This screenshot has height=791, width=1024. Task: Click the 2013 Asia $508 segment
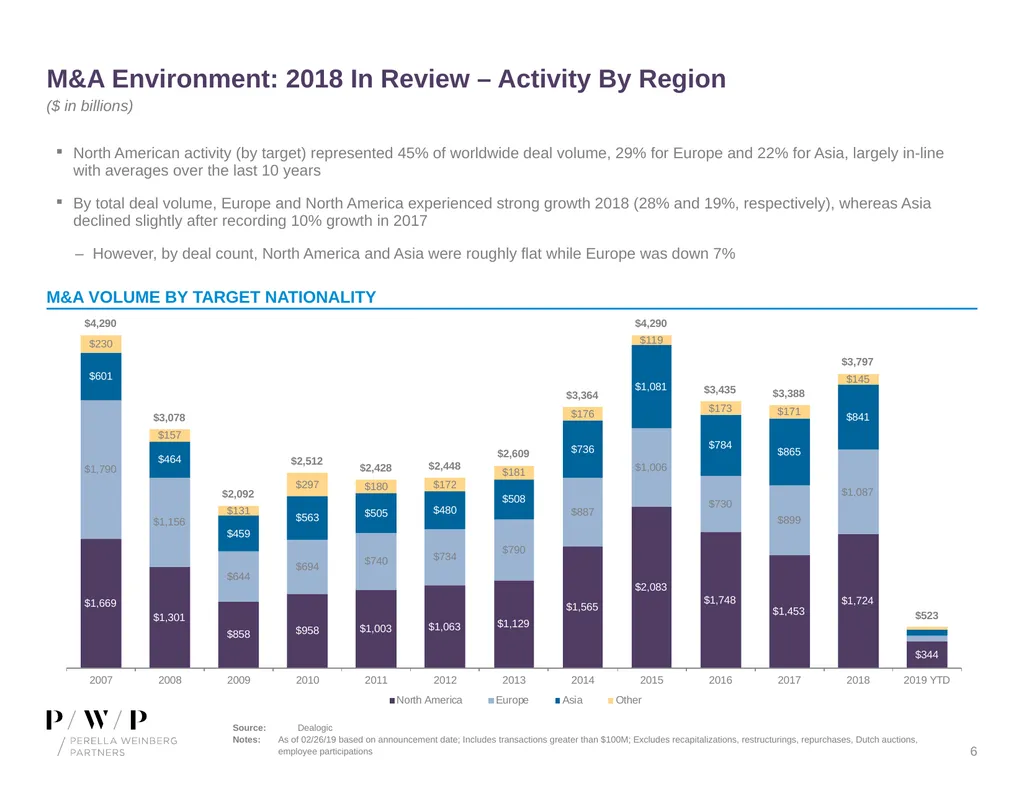pyautogui.click(x=514, y=499)
